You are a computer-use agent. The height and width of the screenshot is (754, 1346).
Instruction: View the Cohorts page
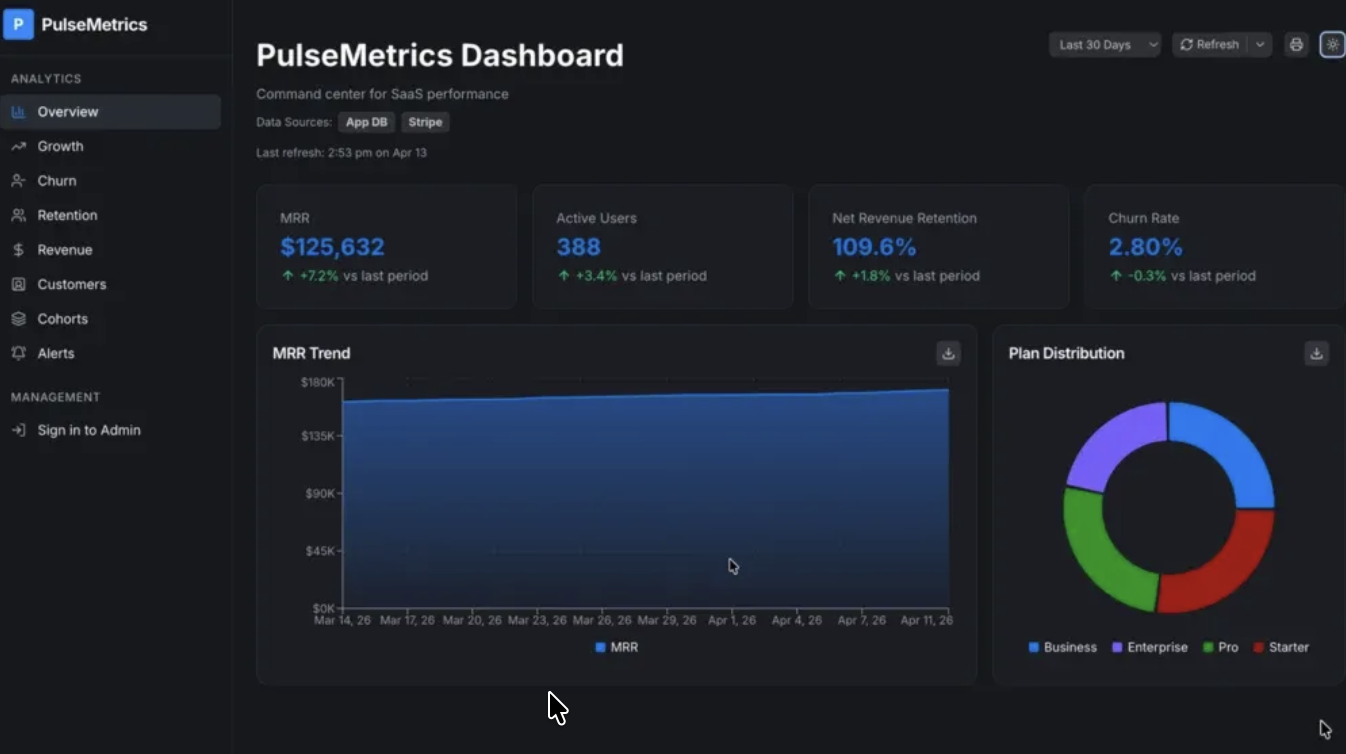click(110, 319)
